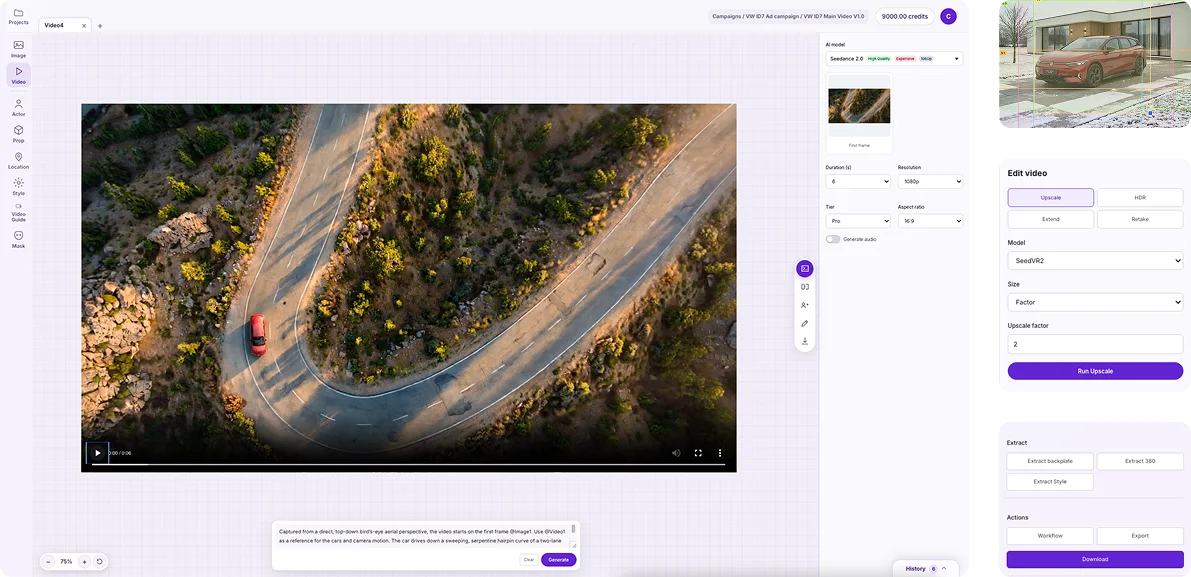Image resolution: width=1191 pixels, height=577 pixels.
Task: Click the download icon in floating toolbar
Action: (x=804, y=342)
